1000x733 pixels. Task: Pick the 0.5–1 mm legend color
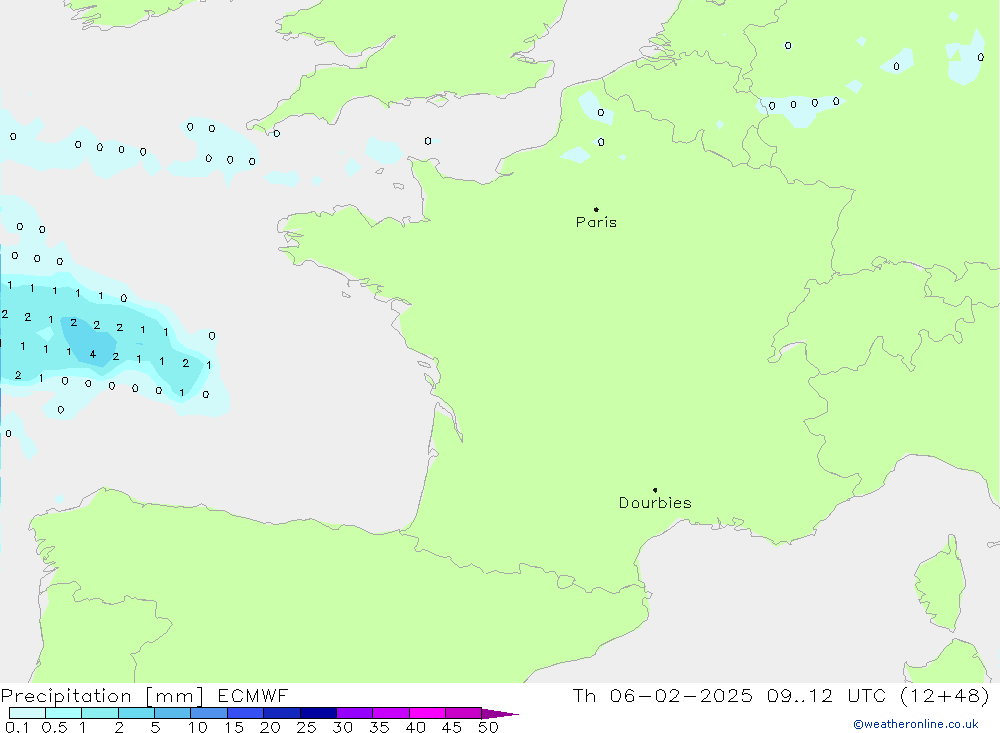tap(64, 713)
